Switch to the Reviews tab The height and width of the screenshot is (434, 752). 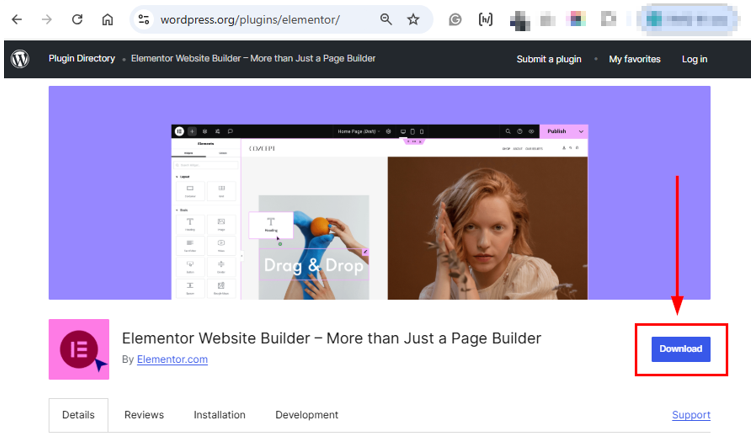144,415
